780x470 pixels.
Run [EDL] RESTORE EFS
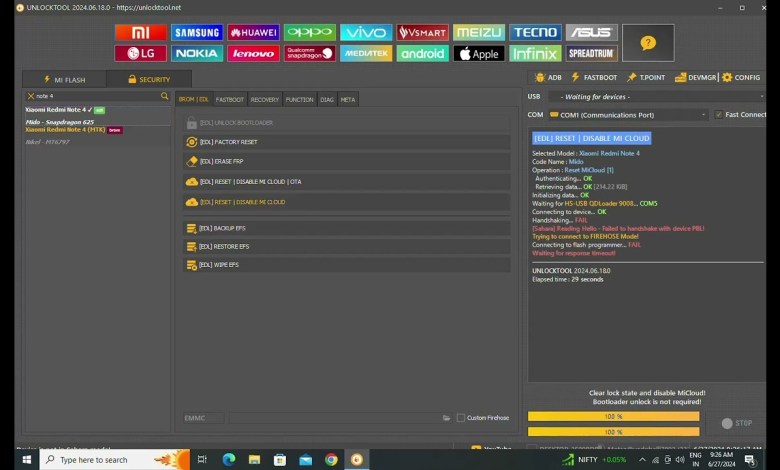point(347,247)
